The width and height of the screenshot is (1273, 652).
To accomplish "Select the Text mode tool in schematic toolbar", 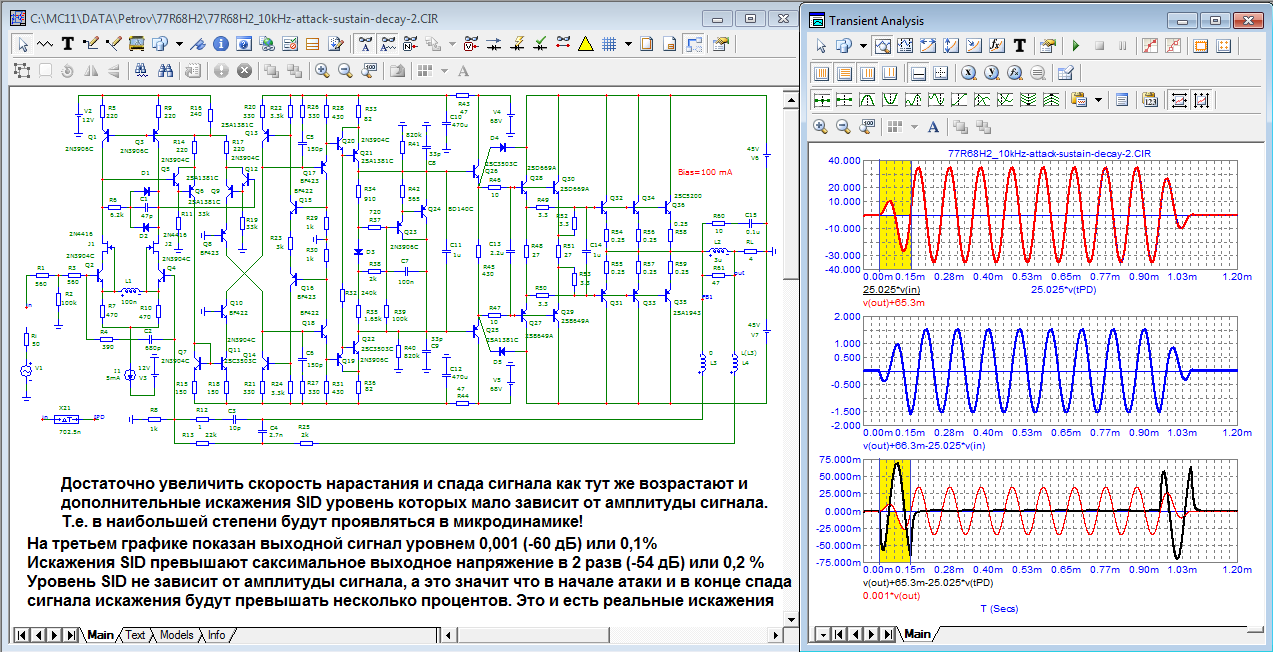I will point(68,44).
